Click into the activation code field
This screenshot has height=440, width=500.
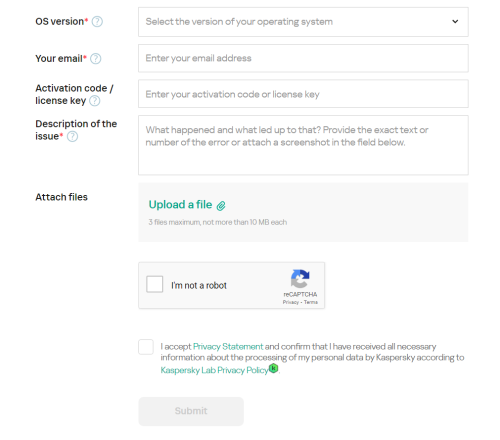[303, 94]
